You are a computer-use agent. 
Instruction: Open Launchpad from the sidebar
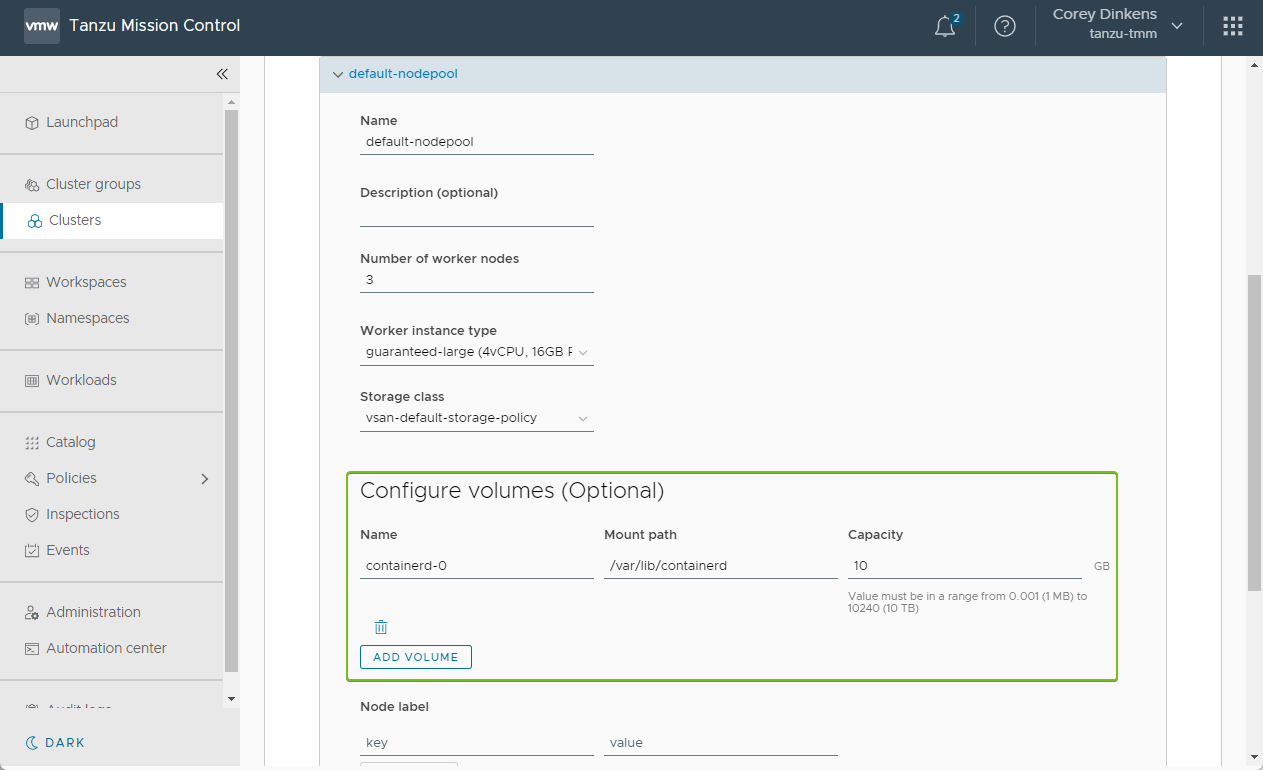click(x=82, y=122)
